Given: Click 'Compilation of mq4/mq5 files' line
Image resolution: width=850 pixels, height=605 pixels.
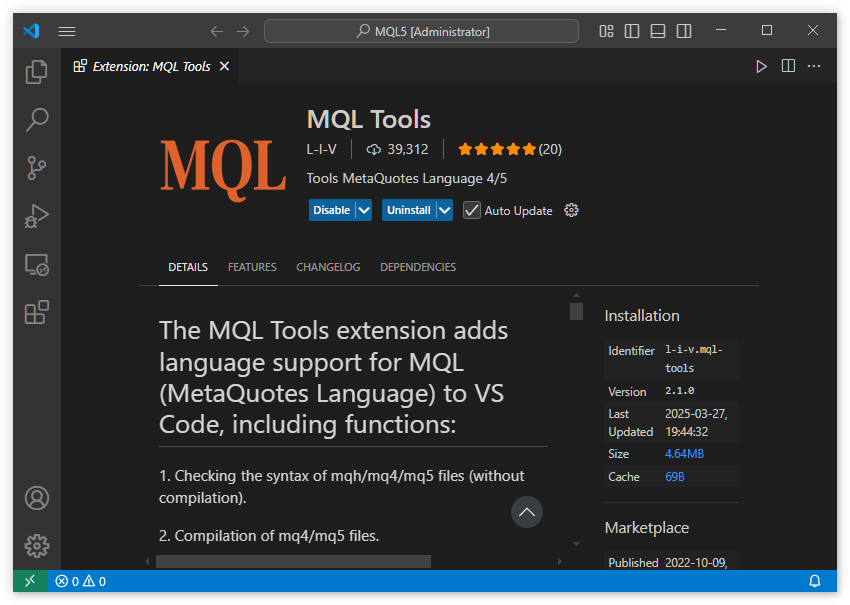Looking at the screenshot, I should [269, 536].
